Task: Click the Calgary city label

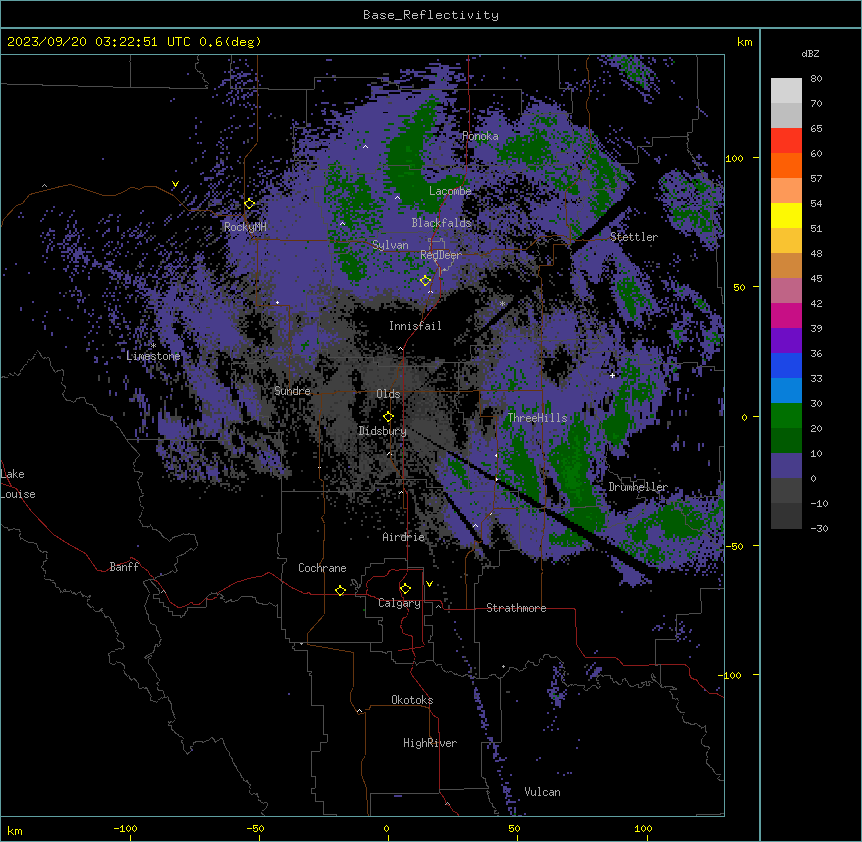Action: (399, 603)
